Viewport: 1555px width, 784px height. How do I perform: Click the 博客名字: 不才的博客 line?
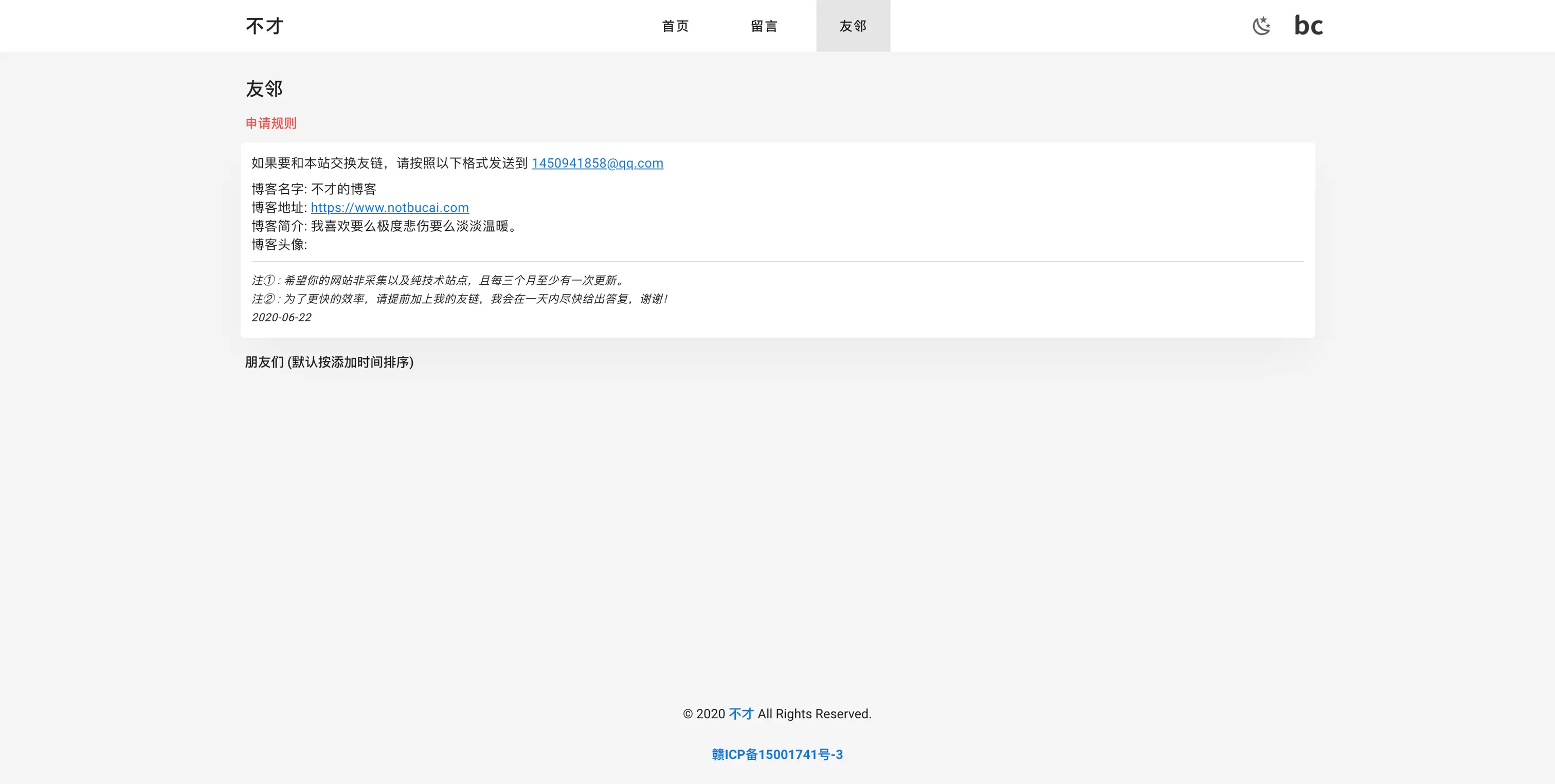point(314,189)
